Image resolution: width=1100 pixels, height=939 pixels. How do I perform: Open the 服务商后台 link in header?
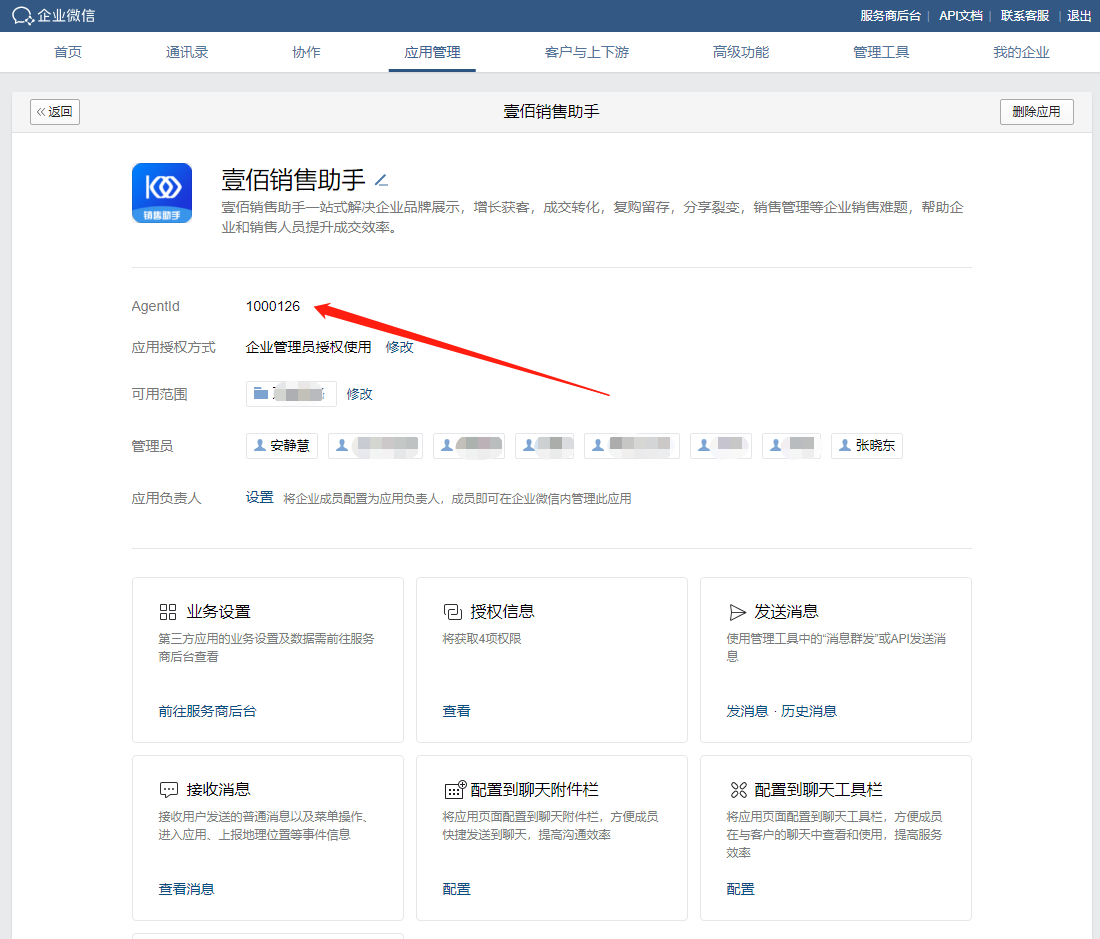tap(890, 15)
